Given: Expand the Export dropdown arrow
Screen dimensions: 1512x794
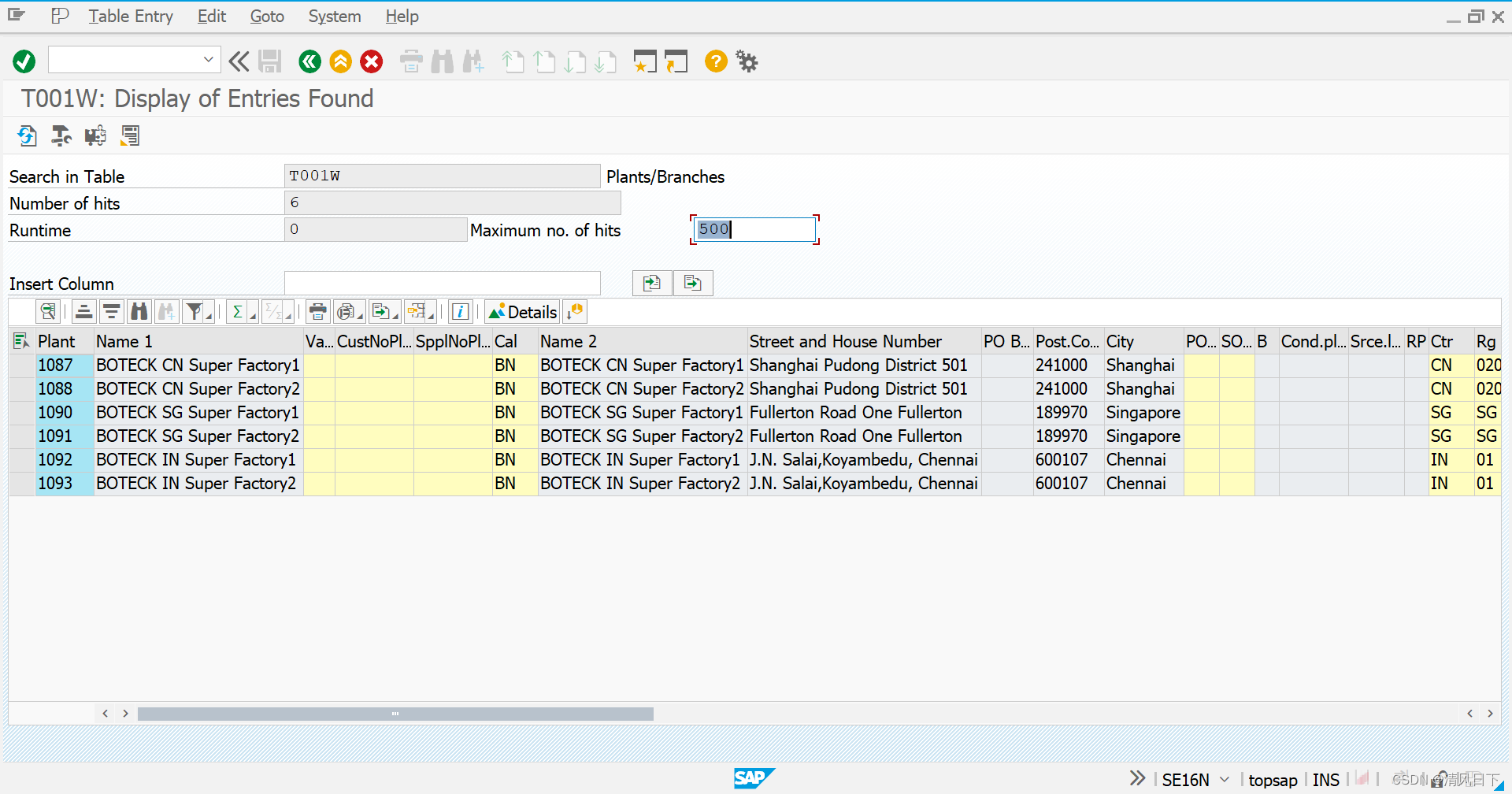Looking at the screenshot, I should (395, 315).
